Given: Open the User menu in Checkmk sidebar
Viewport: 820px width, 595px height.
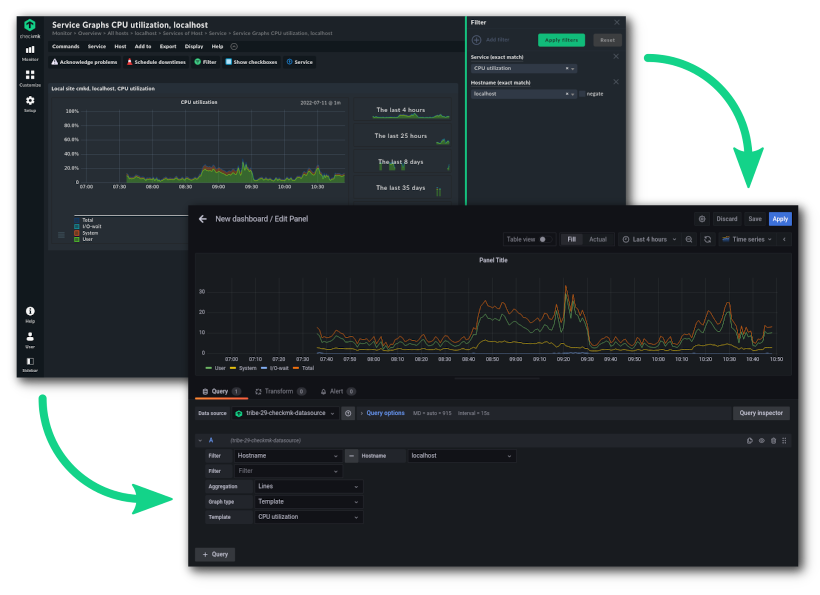Looking at the screenshot, I should 30,339.
